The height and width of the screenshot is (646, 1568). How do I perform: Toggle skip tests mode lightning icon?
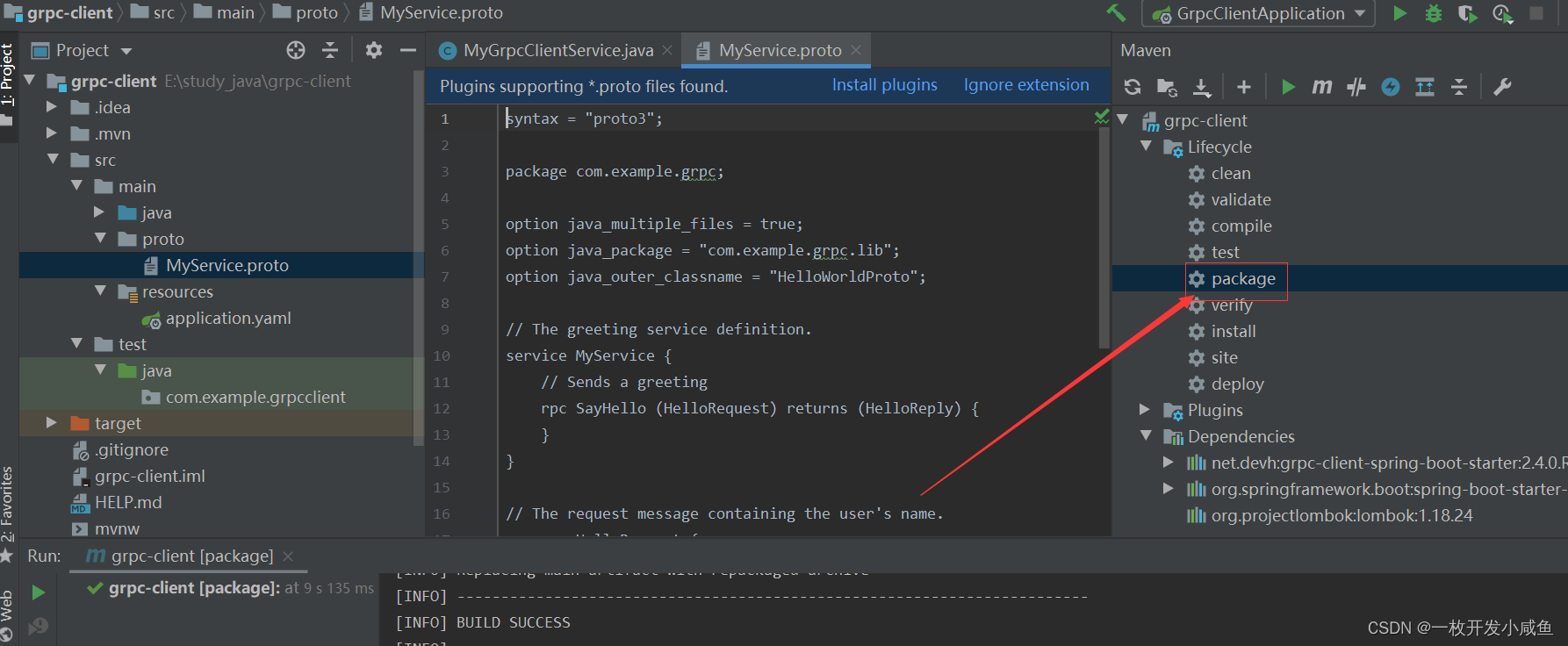[x=1391, y=87]
